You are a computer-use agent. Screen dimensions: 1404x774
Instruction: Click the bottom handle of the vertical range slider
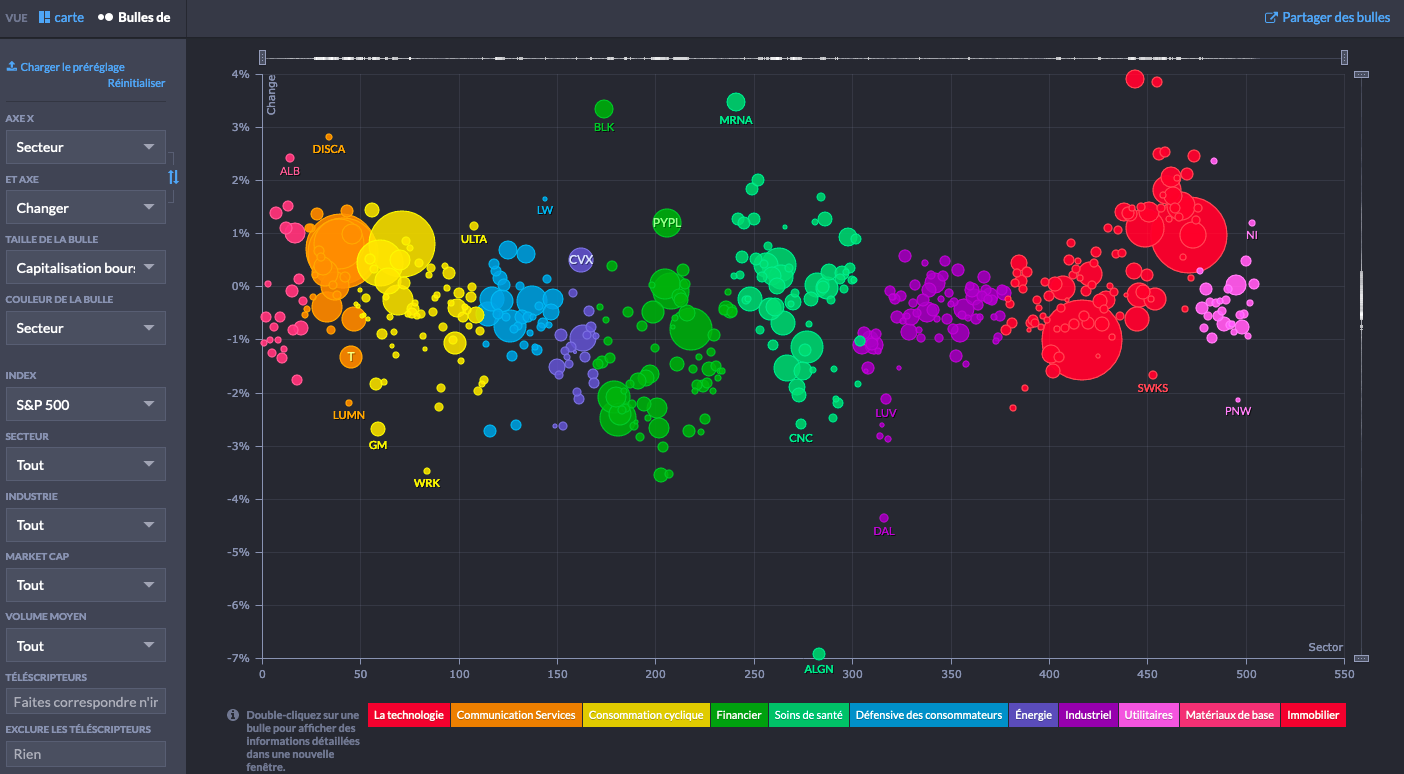tap(1361, 658)
